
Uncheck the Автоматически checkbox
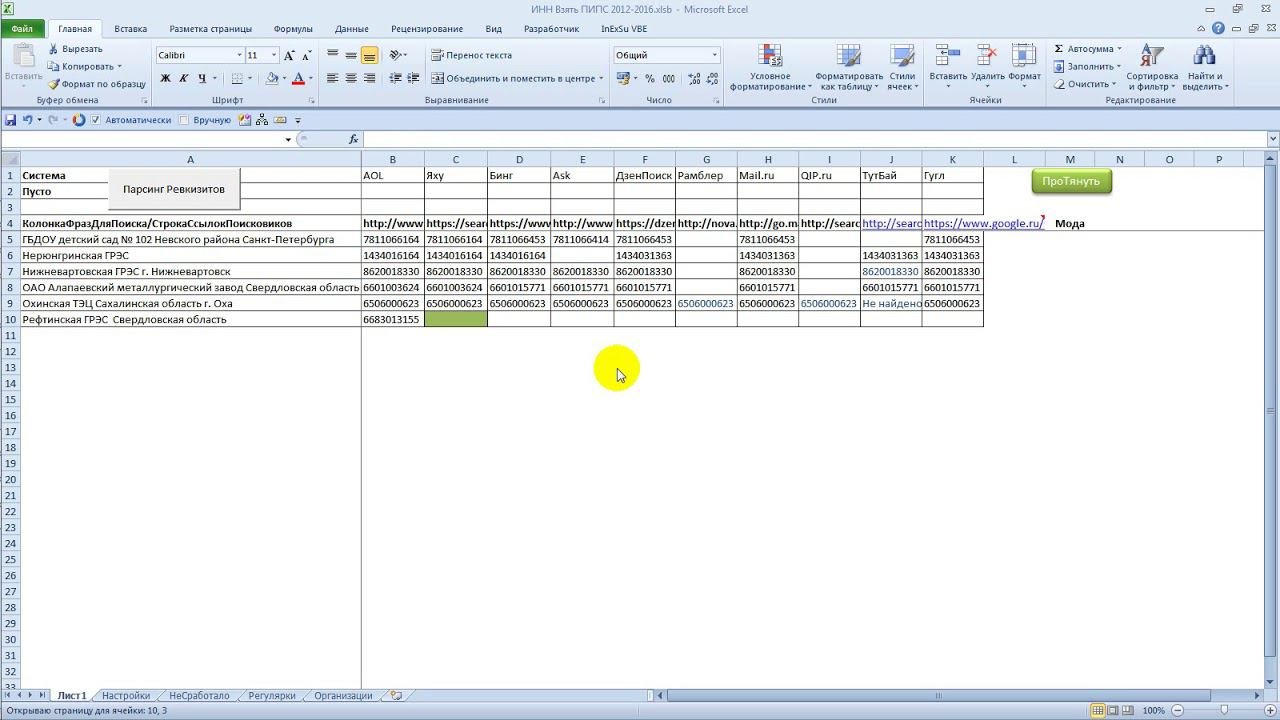tap(96, 120)
